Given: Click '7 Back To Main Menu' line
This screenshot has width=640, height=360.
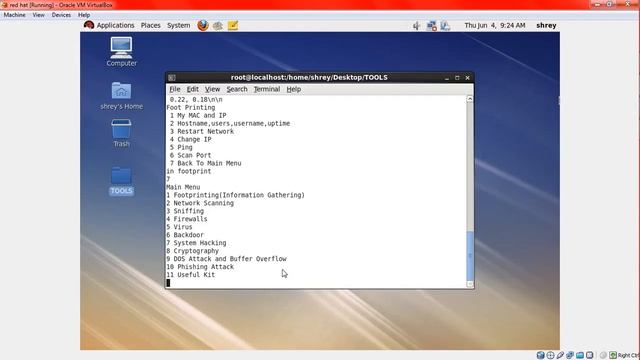Looking at the screenshot, I should point(205,163).
